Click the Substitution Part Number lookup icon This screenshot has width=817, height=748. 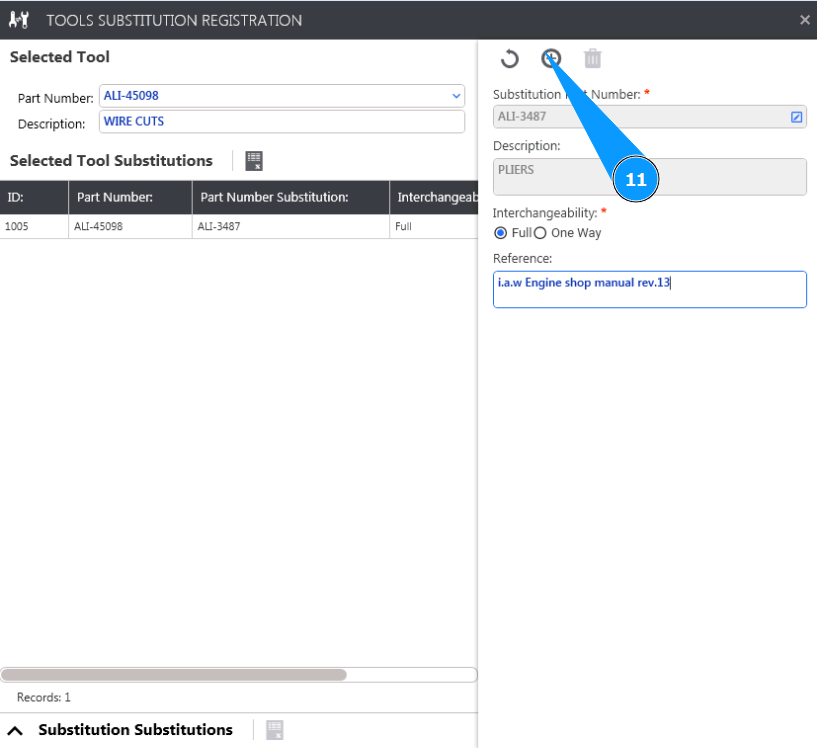(796, 117)
